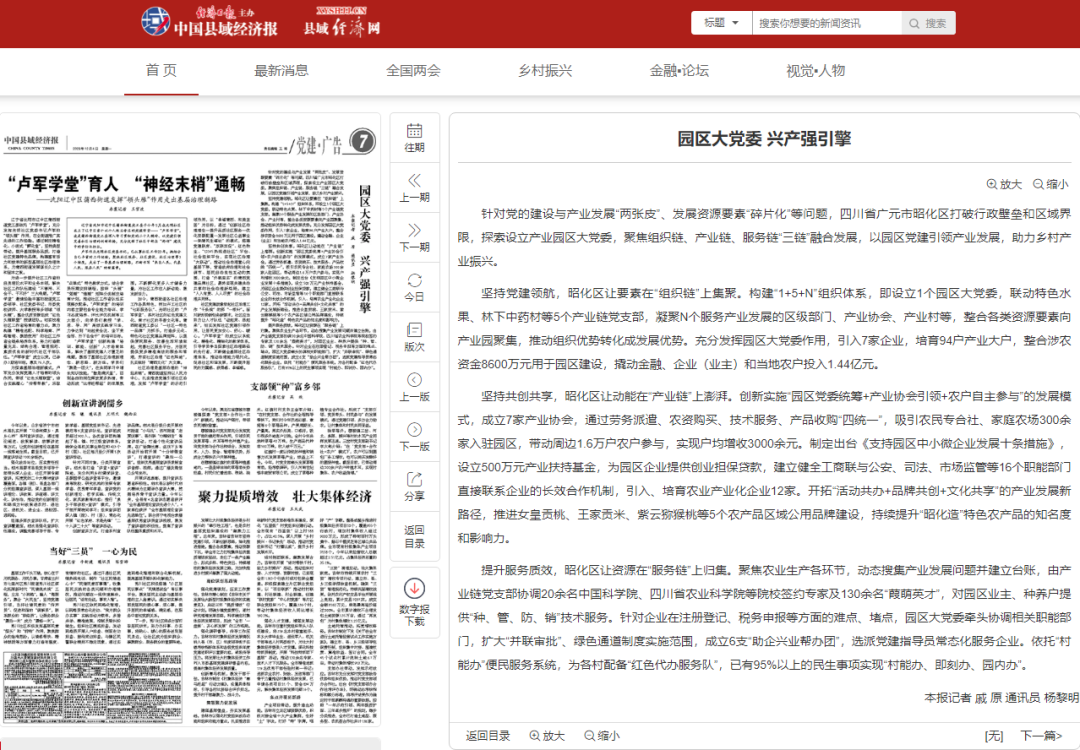The image size is (1080, 750).
Task: Go to the 首页 tab
Action: point(161,70)
